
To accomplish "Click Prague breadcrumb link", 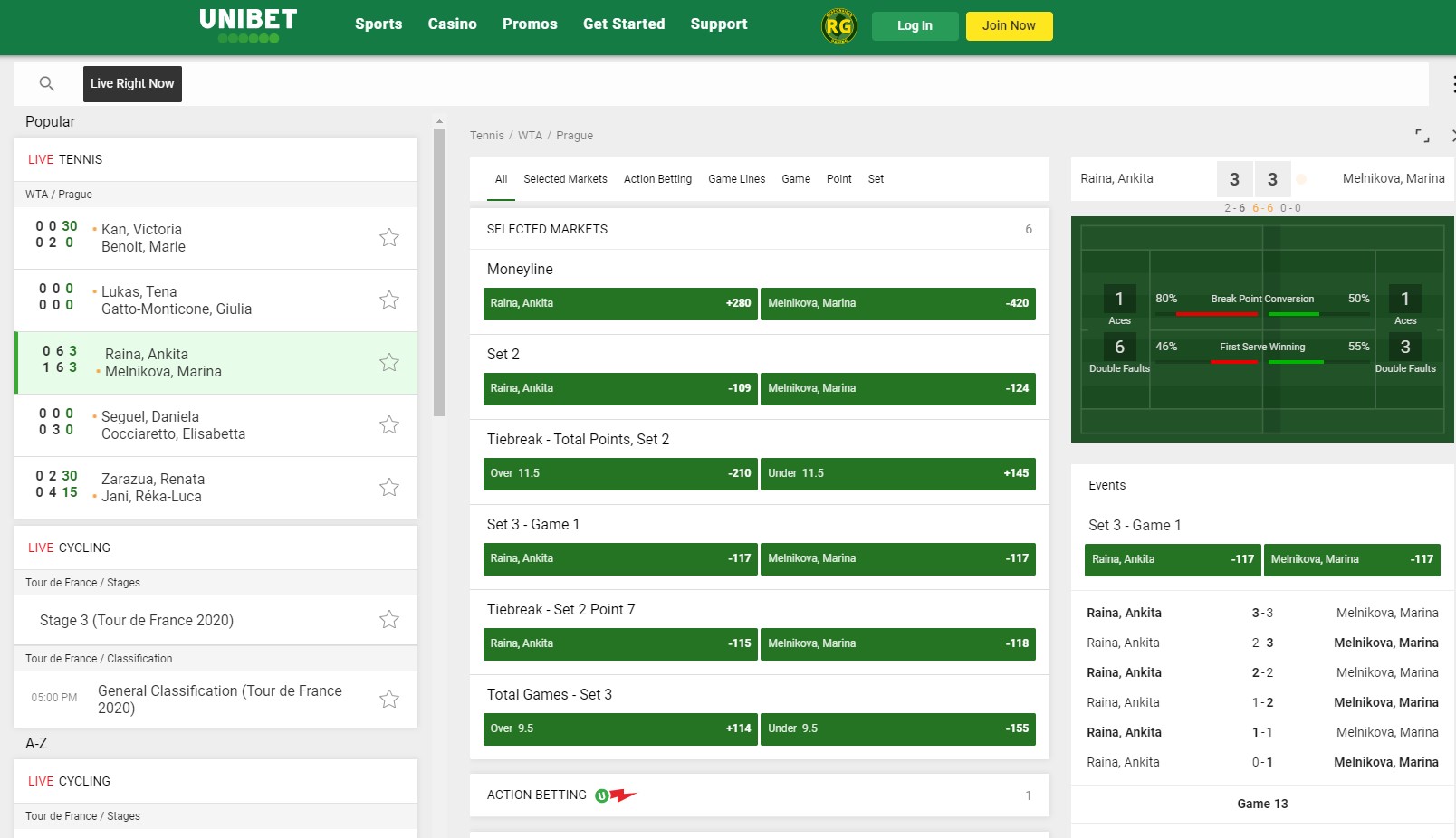I will (x=575, y=136).
